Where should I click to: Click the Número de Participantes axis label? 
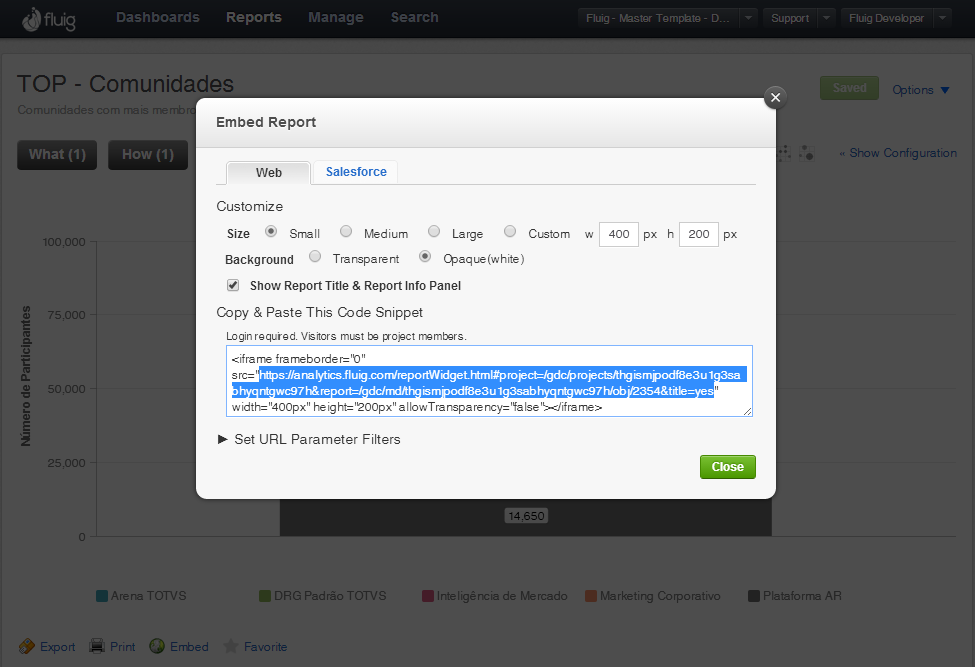pos(25,376)
